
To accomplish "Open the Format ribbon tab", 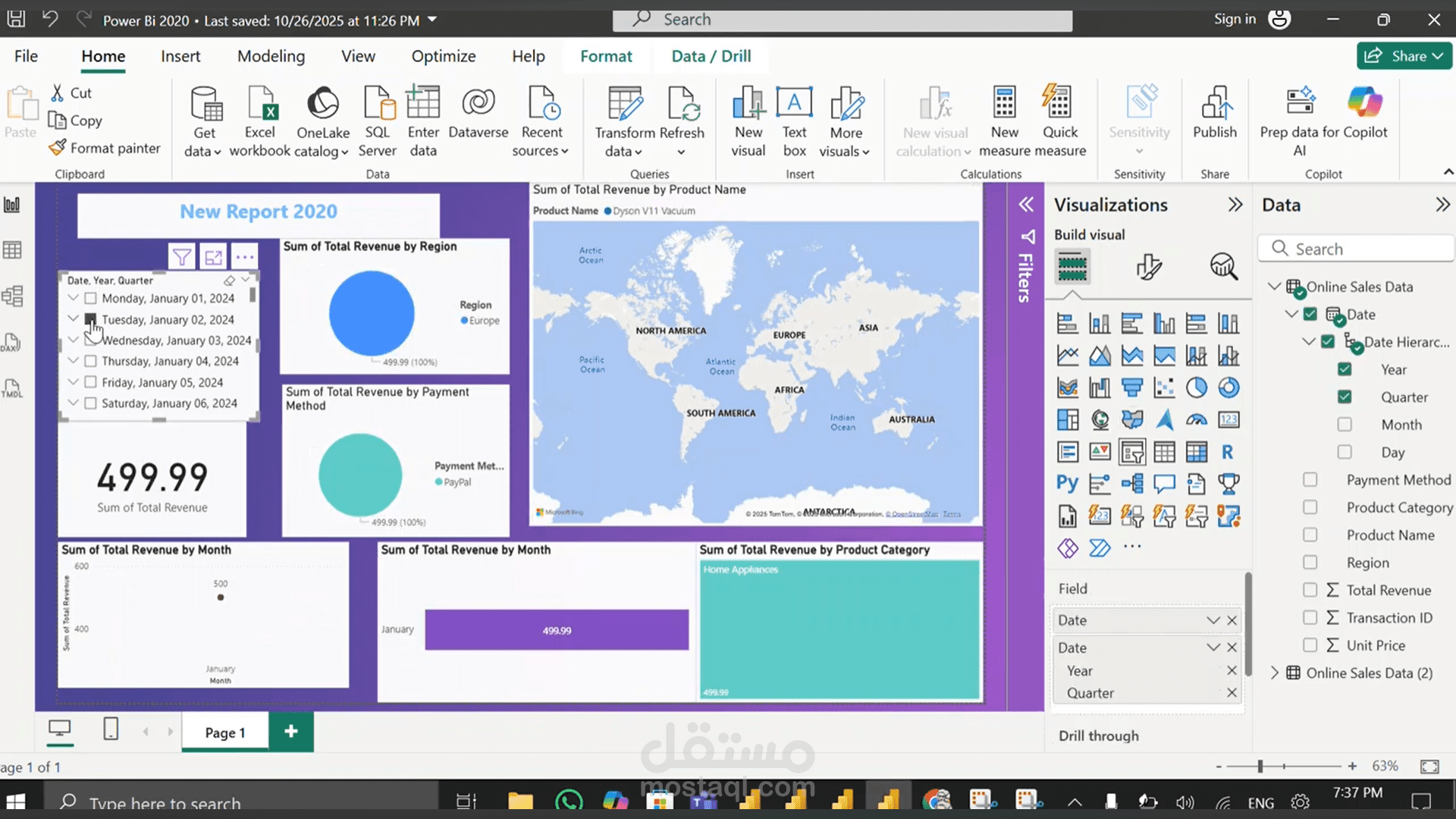I will point(606,56).
